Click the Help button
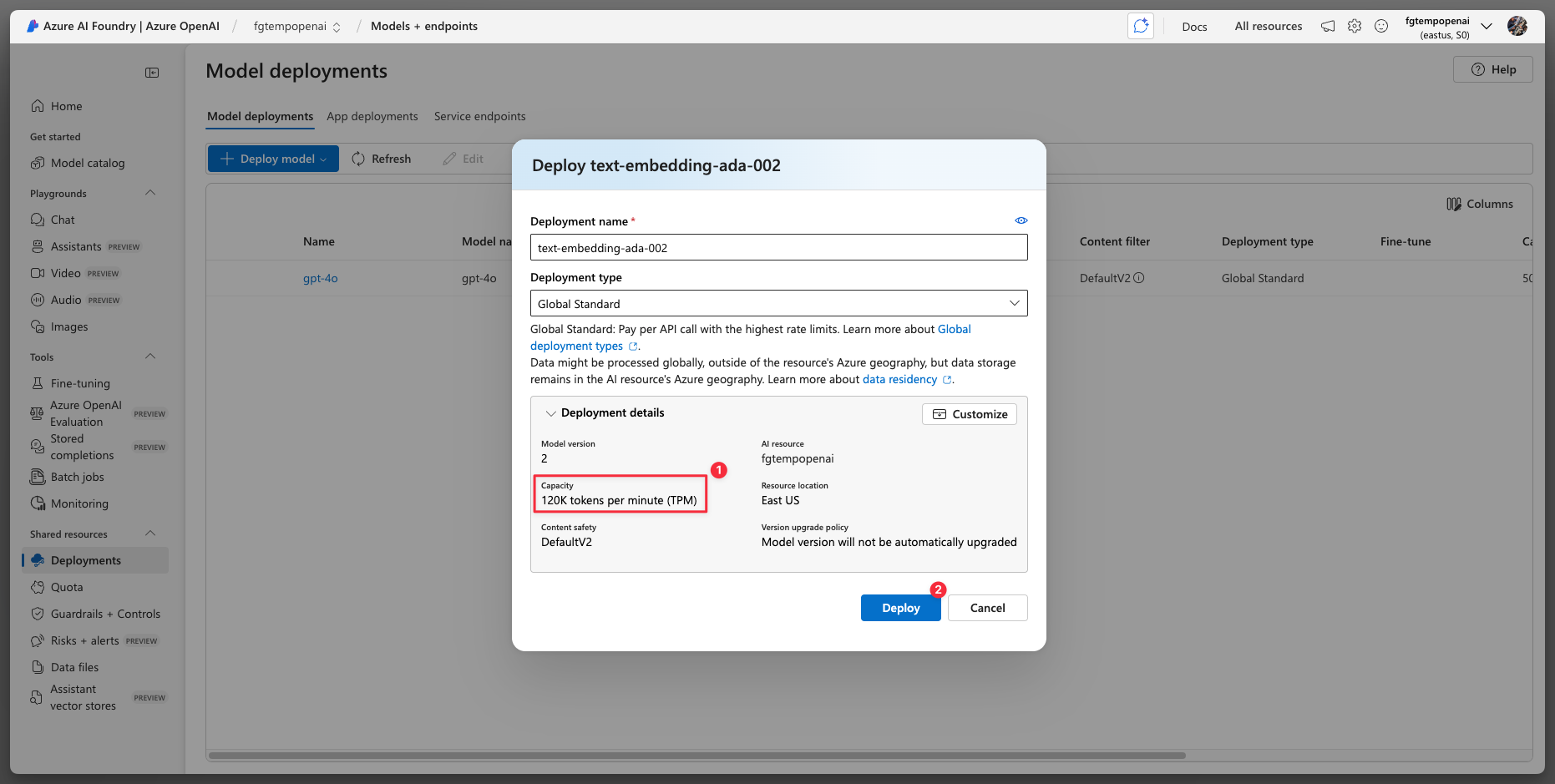This screenshot has height=784, width=1555. (1493, 69)
